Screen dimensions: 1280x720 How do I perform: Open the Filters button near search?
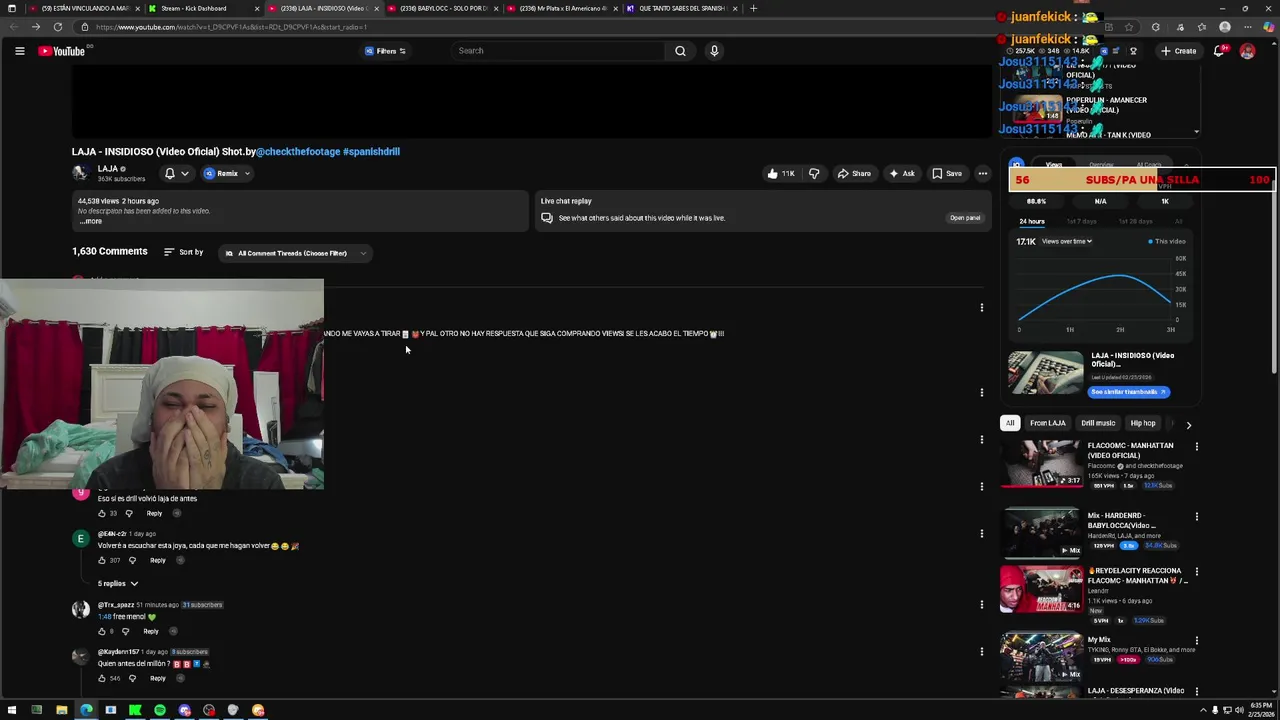386,51
